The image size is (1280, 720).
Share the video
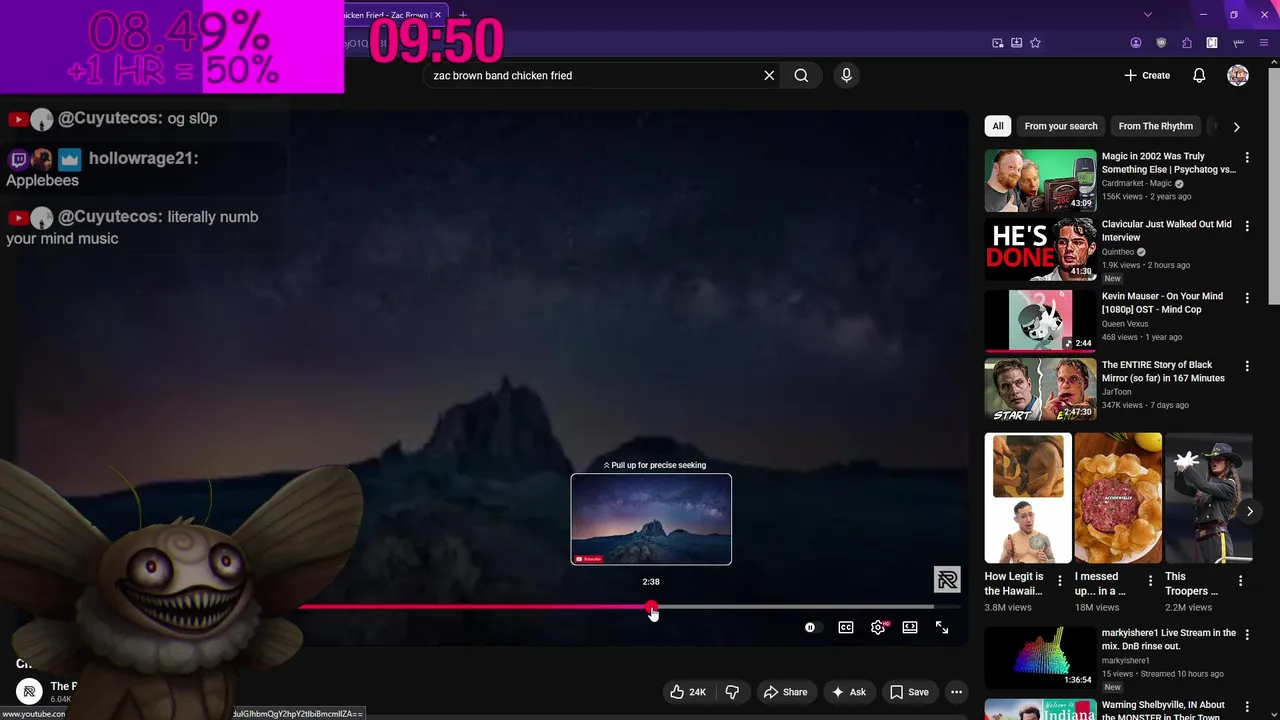point(785,692)
